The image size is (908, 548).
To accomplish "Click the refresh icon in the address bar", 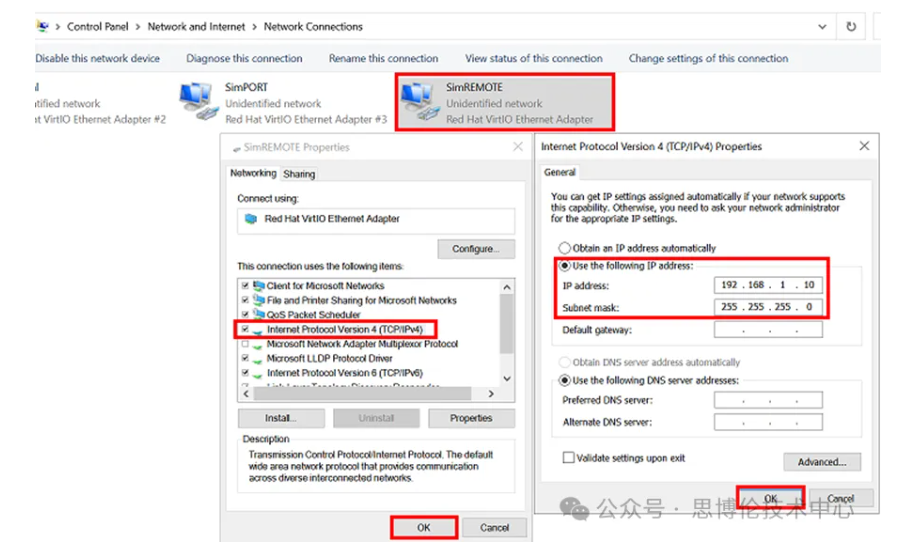I will (851, 27).
